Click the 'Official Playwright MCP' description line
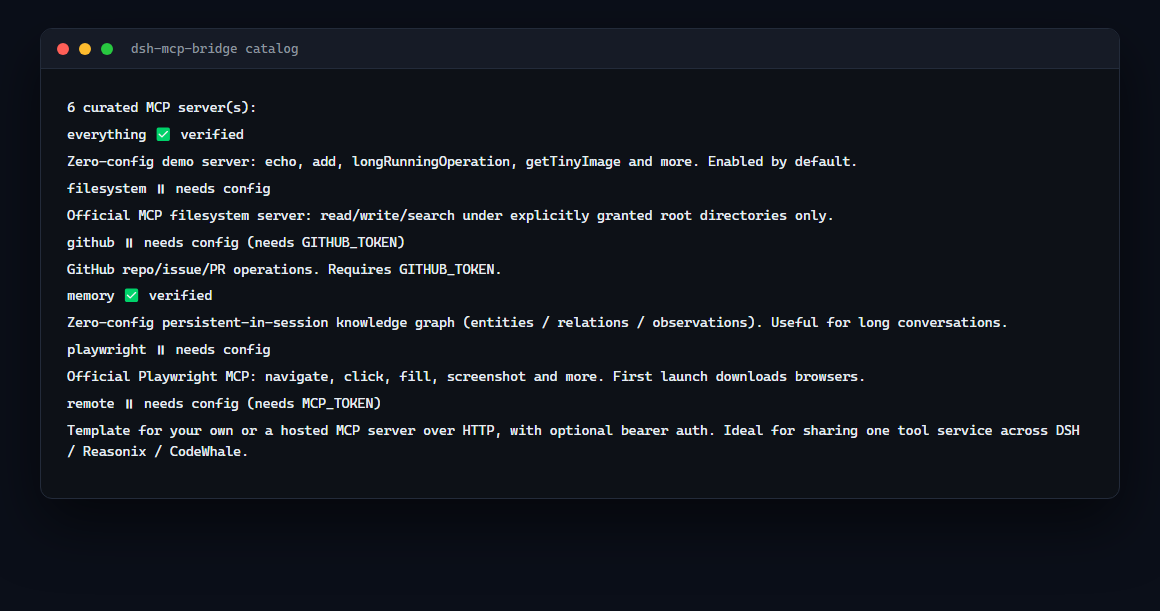Screen dimensions: 1160x611 (x=466, y=377)
